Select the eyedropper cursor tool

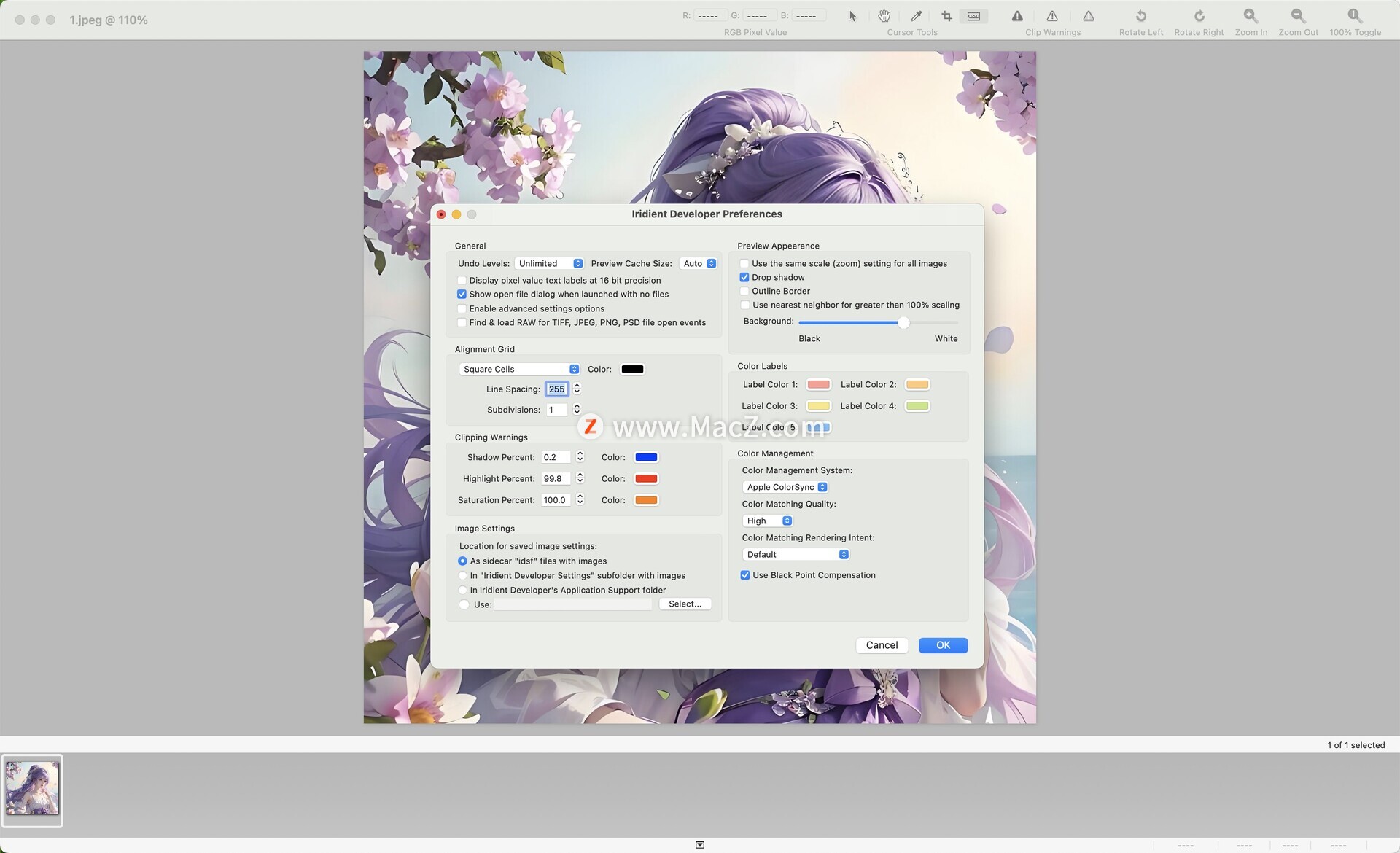(916, 16)
